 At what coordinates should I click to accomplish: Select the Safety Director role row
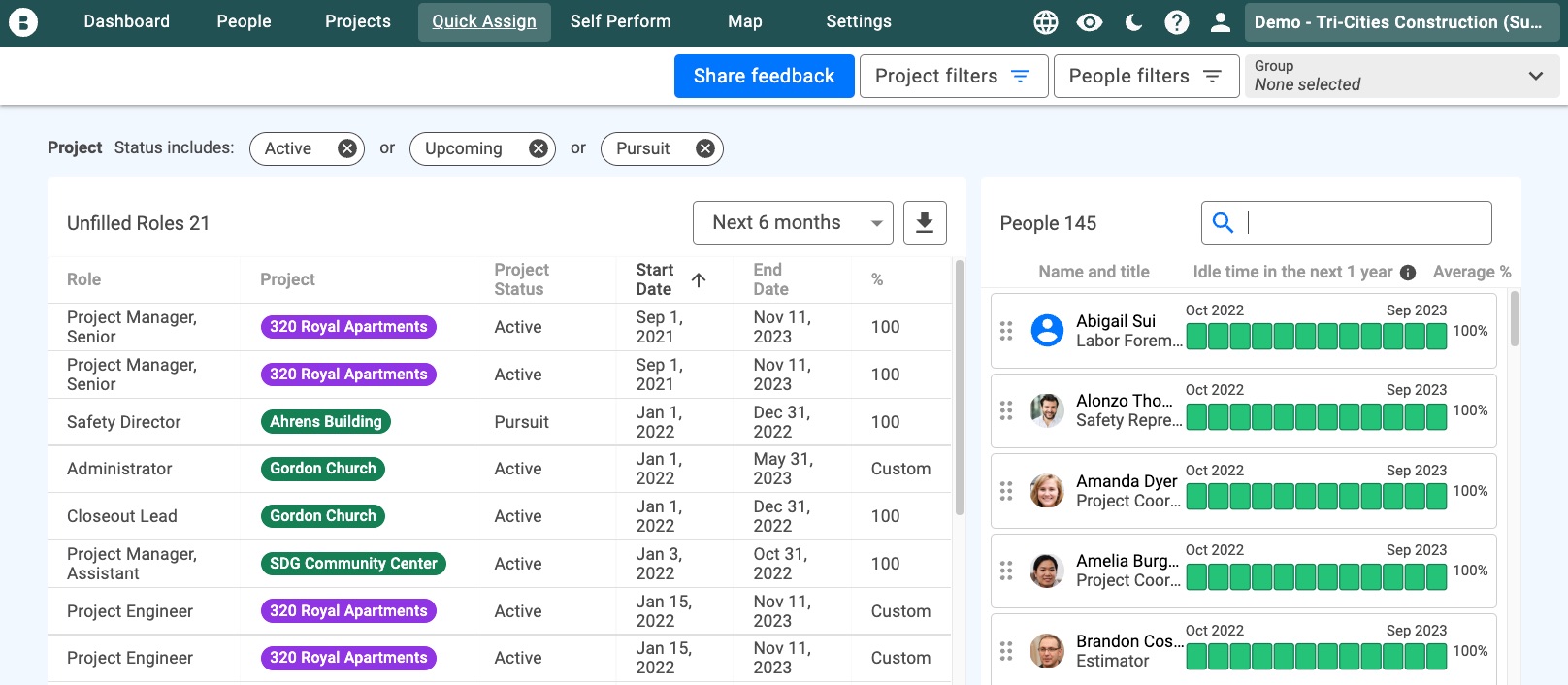(x=499, y=422)
